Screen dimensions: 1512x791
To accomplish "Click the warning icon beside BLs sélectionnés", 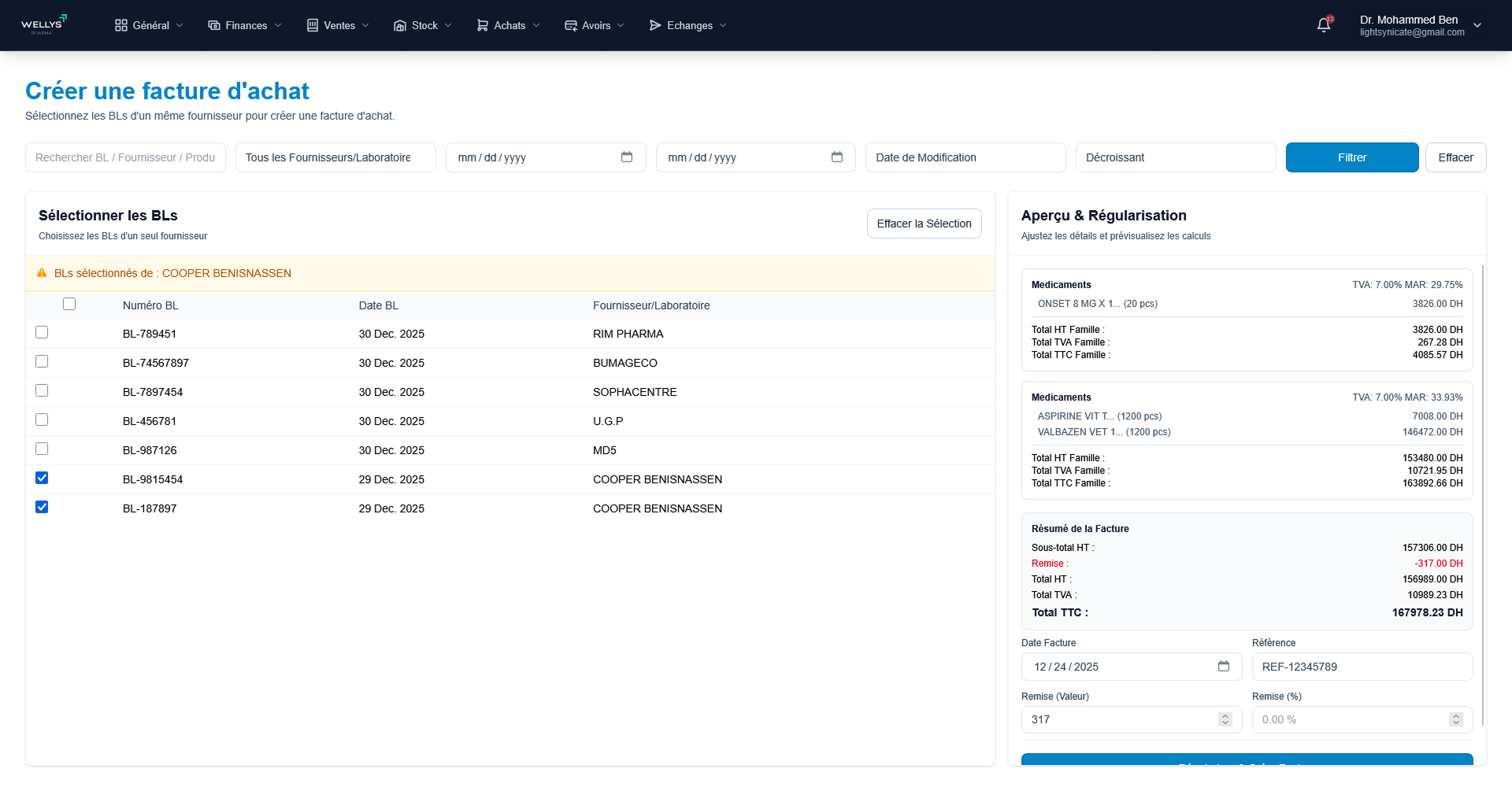I will click(x=42, y=273).
